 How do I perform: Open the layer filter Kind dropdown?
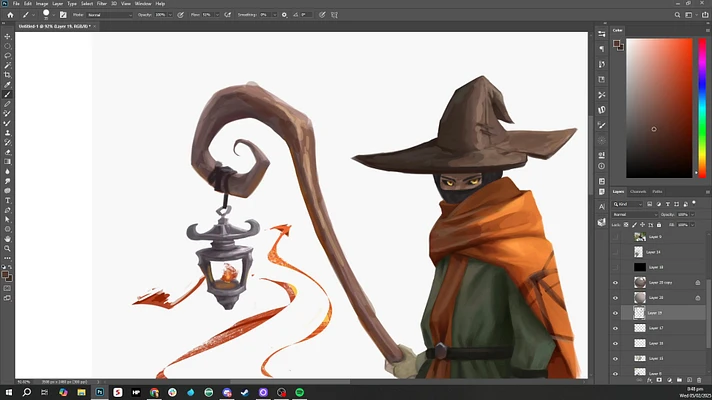(x=628, y=204)
